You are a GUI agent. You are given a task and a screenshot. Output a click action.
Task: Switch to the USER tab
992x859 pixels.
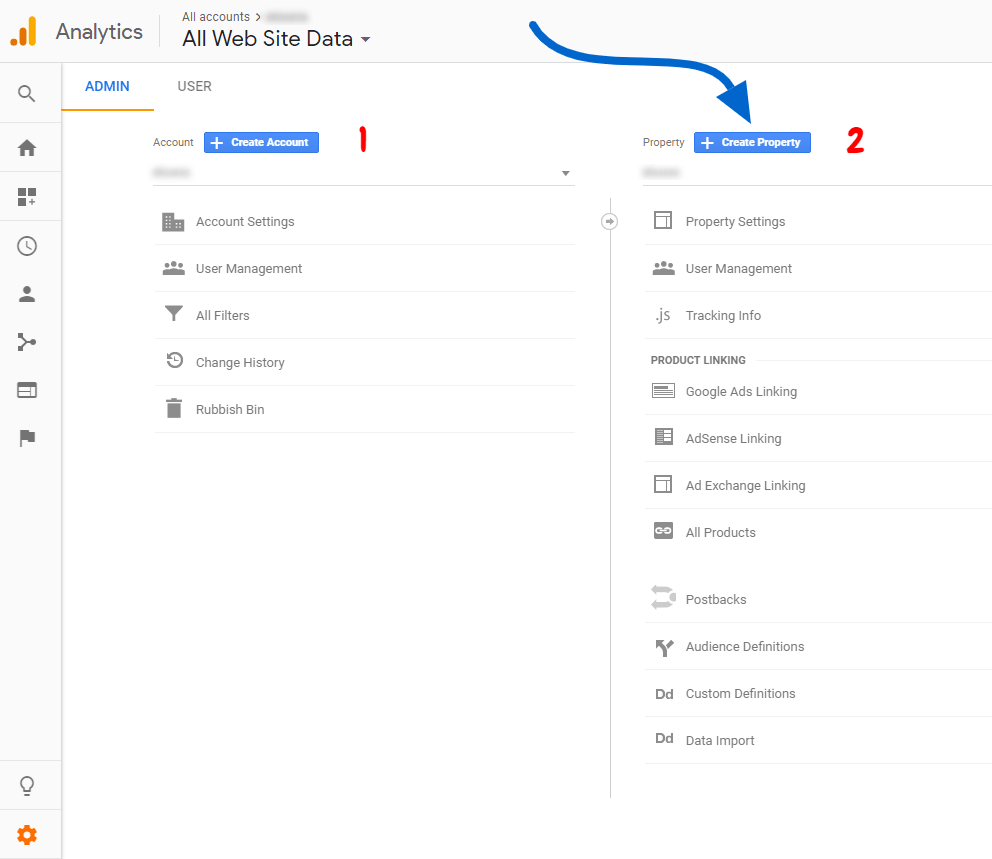pos(194,86)
